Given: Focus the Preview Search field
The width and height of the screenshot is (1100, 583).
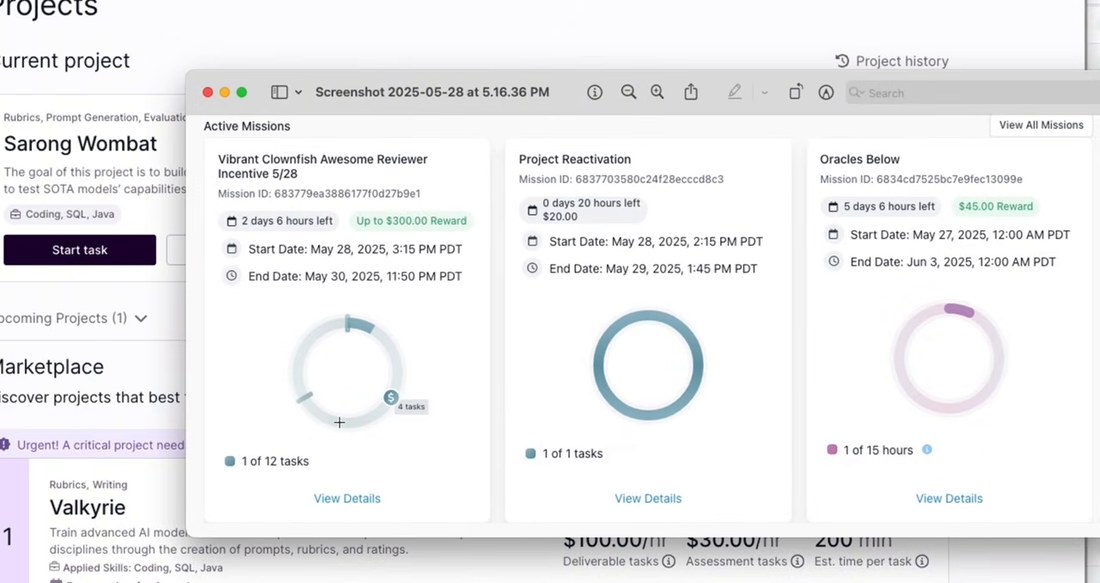Looking at the screenshot, I should pos(972,93).
